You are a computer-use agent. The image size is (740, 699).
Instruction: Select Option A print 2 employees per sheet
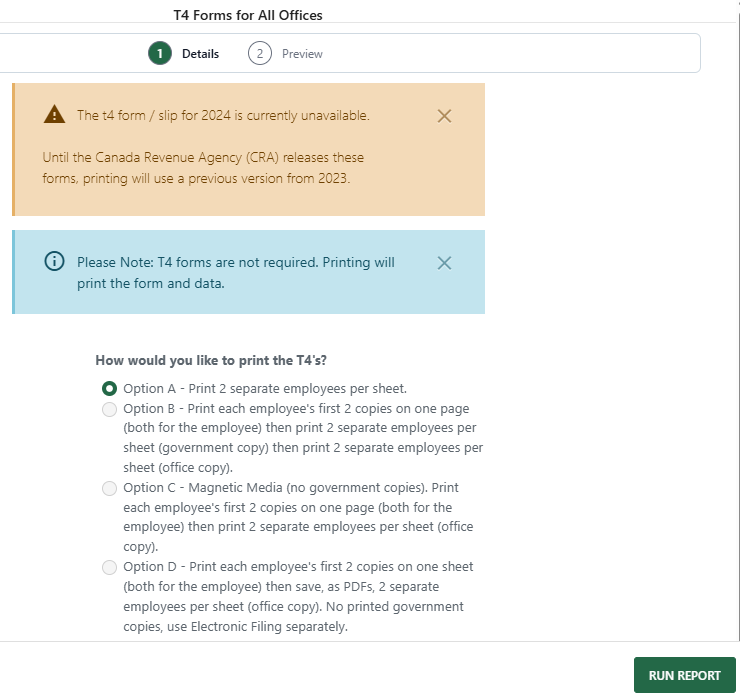tap(109, 388)
